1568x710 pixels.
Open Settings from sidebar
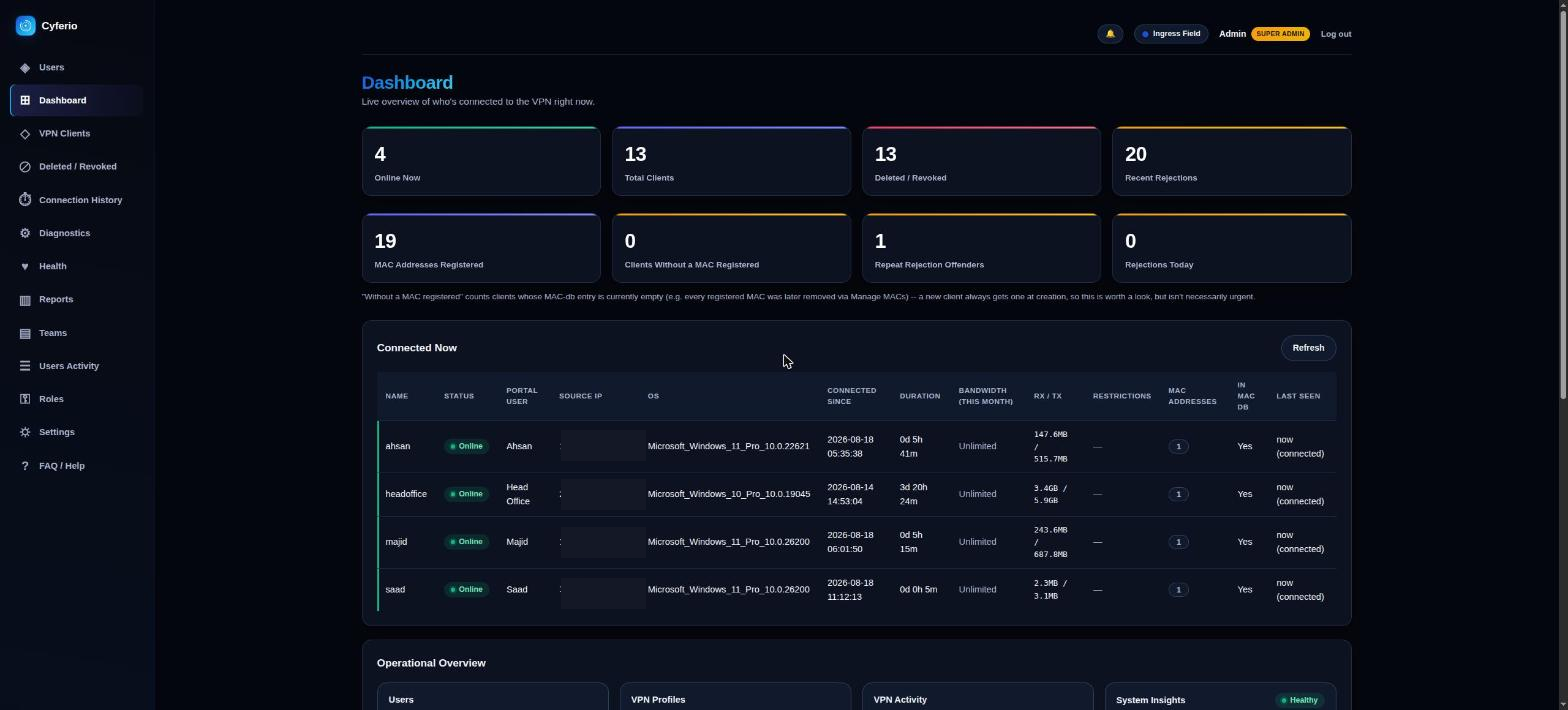76,432
